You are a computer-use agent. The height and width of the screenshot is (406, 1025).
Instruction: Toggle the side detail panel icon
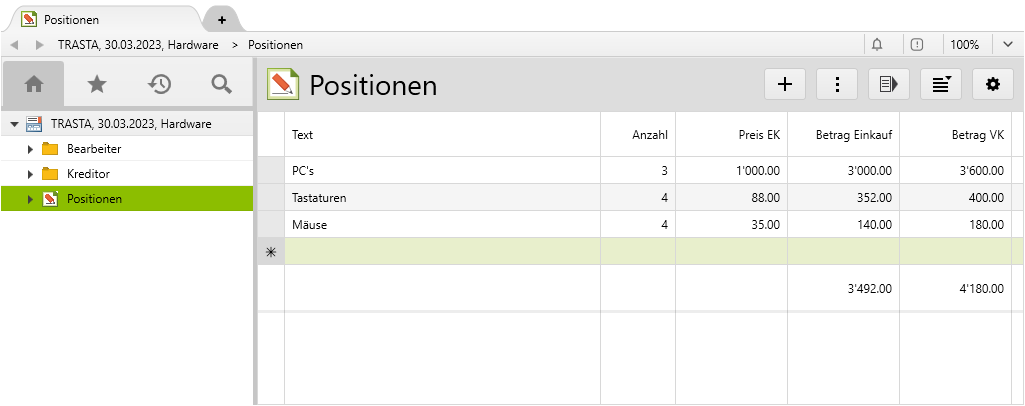click(x=889, y=85)
